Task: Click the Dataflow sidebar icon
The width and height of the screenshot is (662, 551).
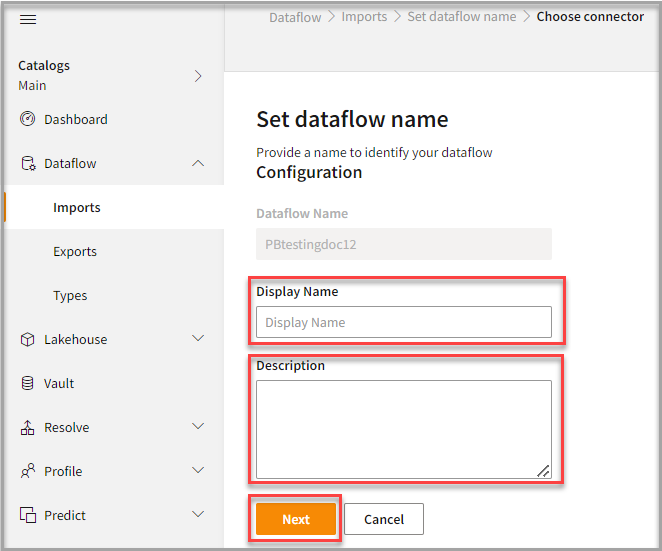Action: (x=28, y=164)
